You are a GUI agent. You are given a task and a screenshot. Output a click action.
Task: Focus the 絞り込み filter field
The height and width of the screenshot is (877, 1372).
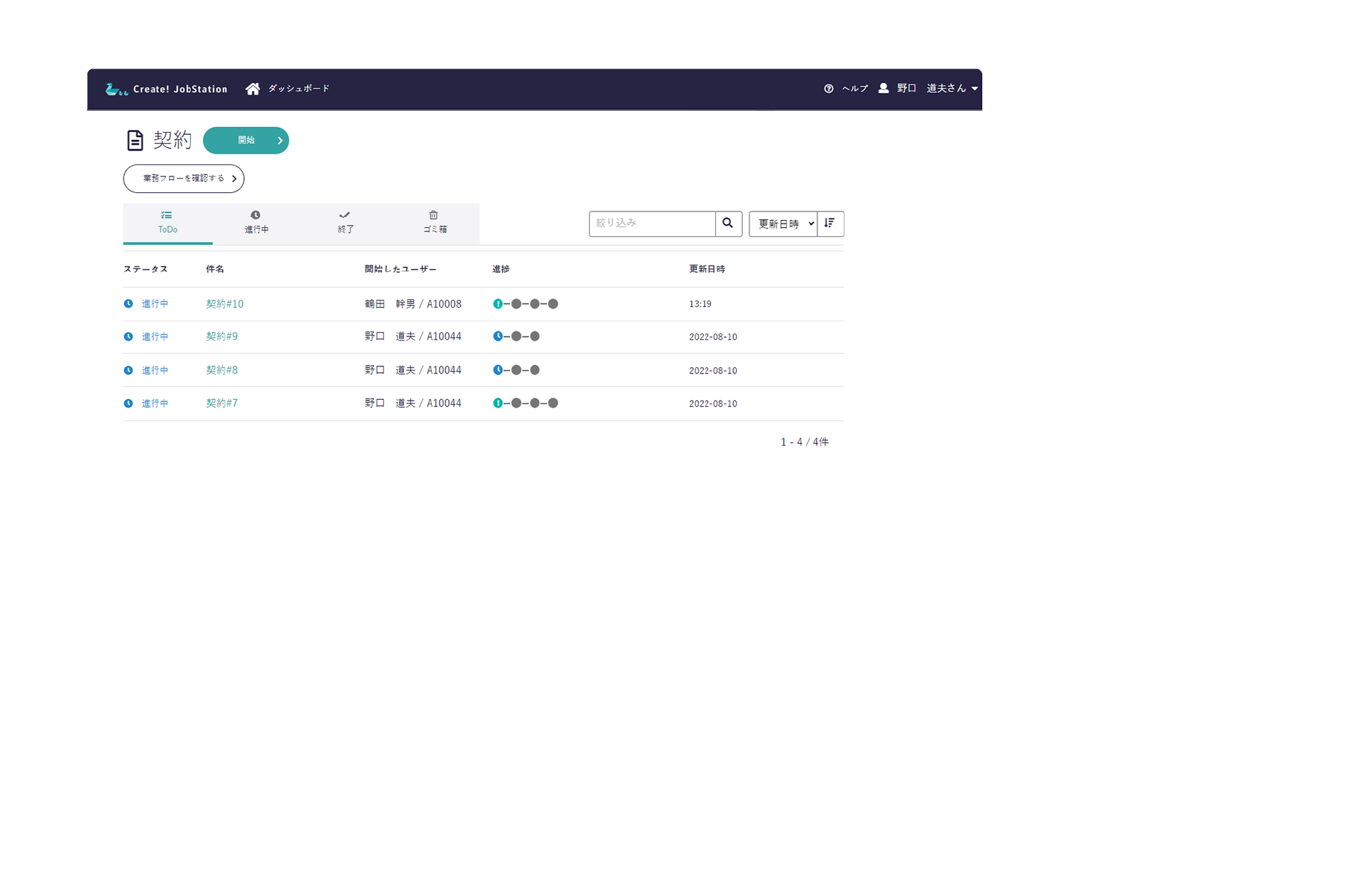[652, 224]
